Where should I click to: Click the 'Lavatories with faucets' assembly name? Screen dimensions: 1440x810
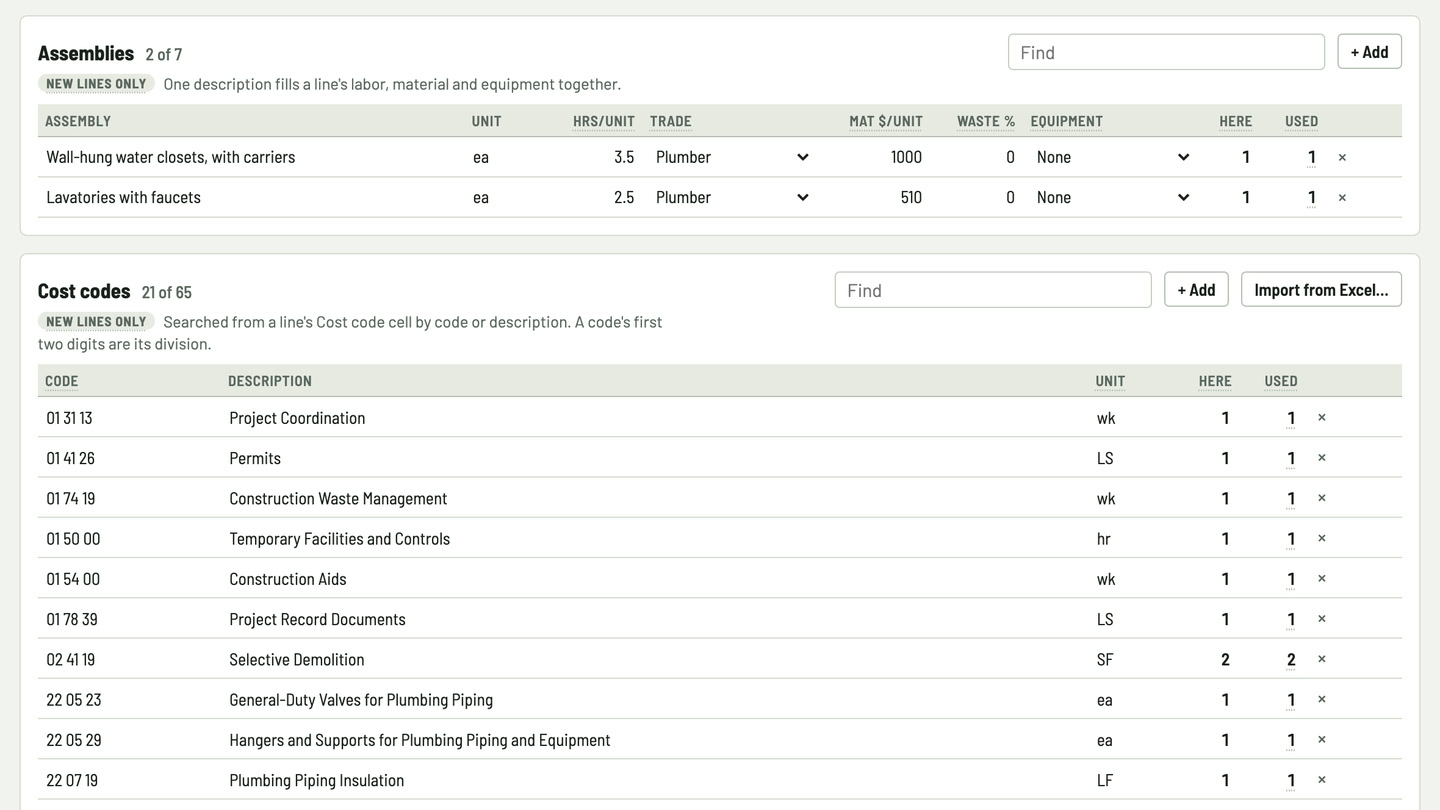124,197
